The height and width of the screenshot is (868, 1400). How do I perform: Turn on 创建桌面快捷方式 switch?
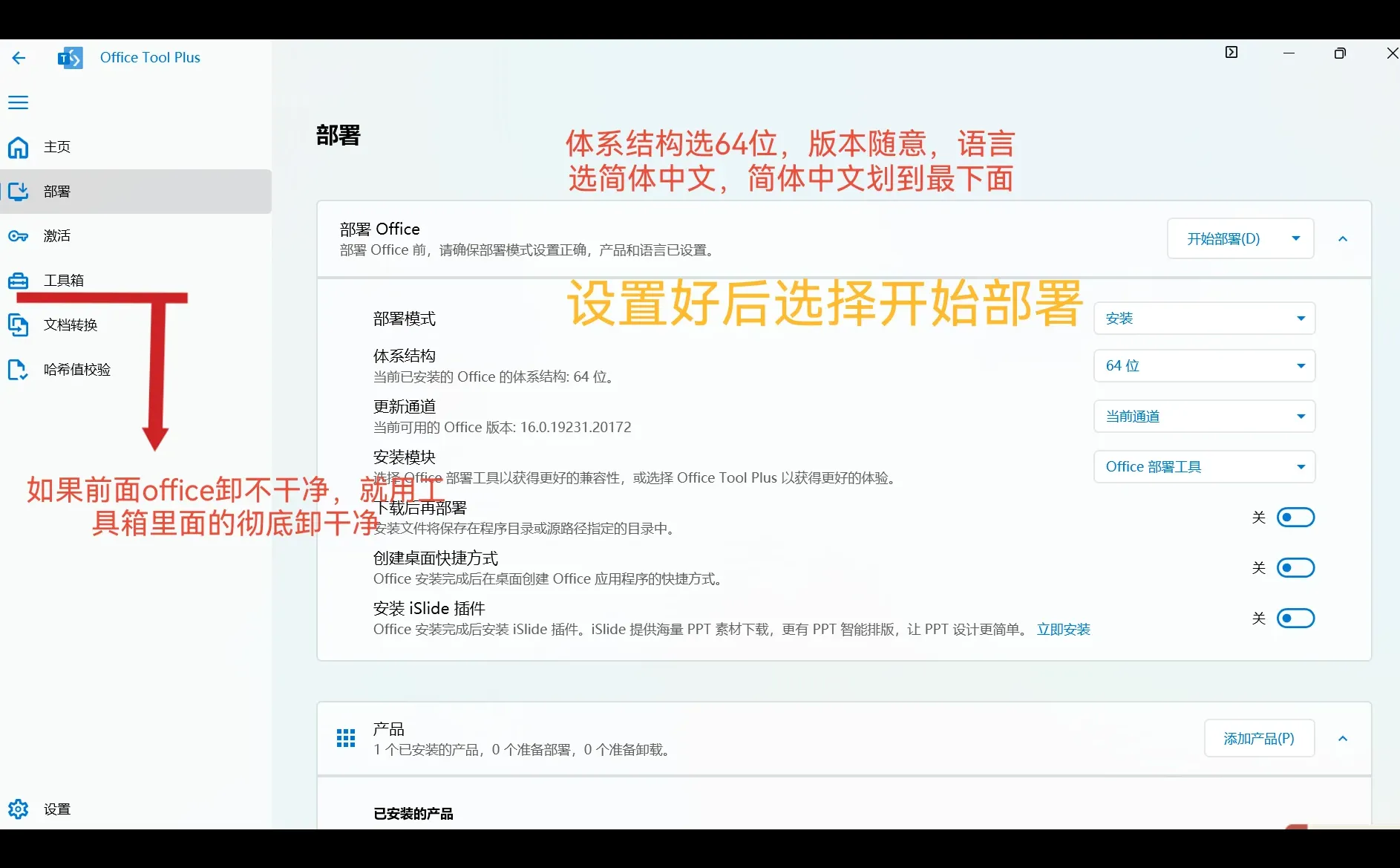click(1295, 567)
